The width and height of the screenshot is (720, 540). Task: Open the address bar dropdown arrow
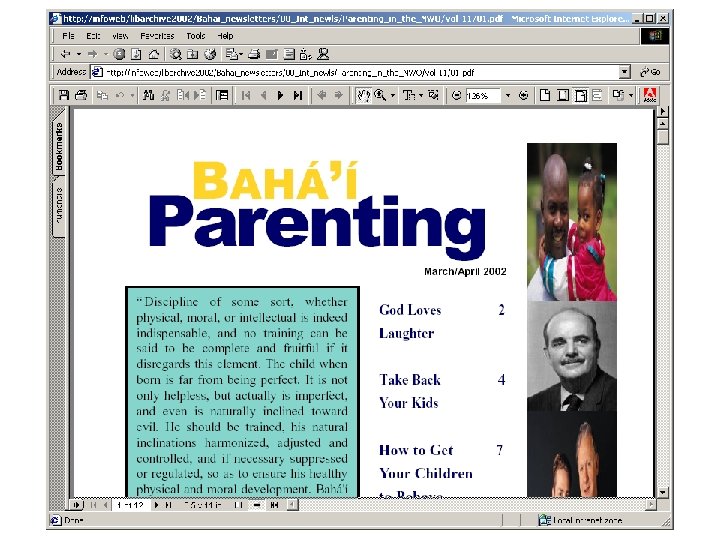(x=624, y=72)
